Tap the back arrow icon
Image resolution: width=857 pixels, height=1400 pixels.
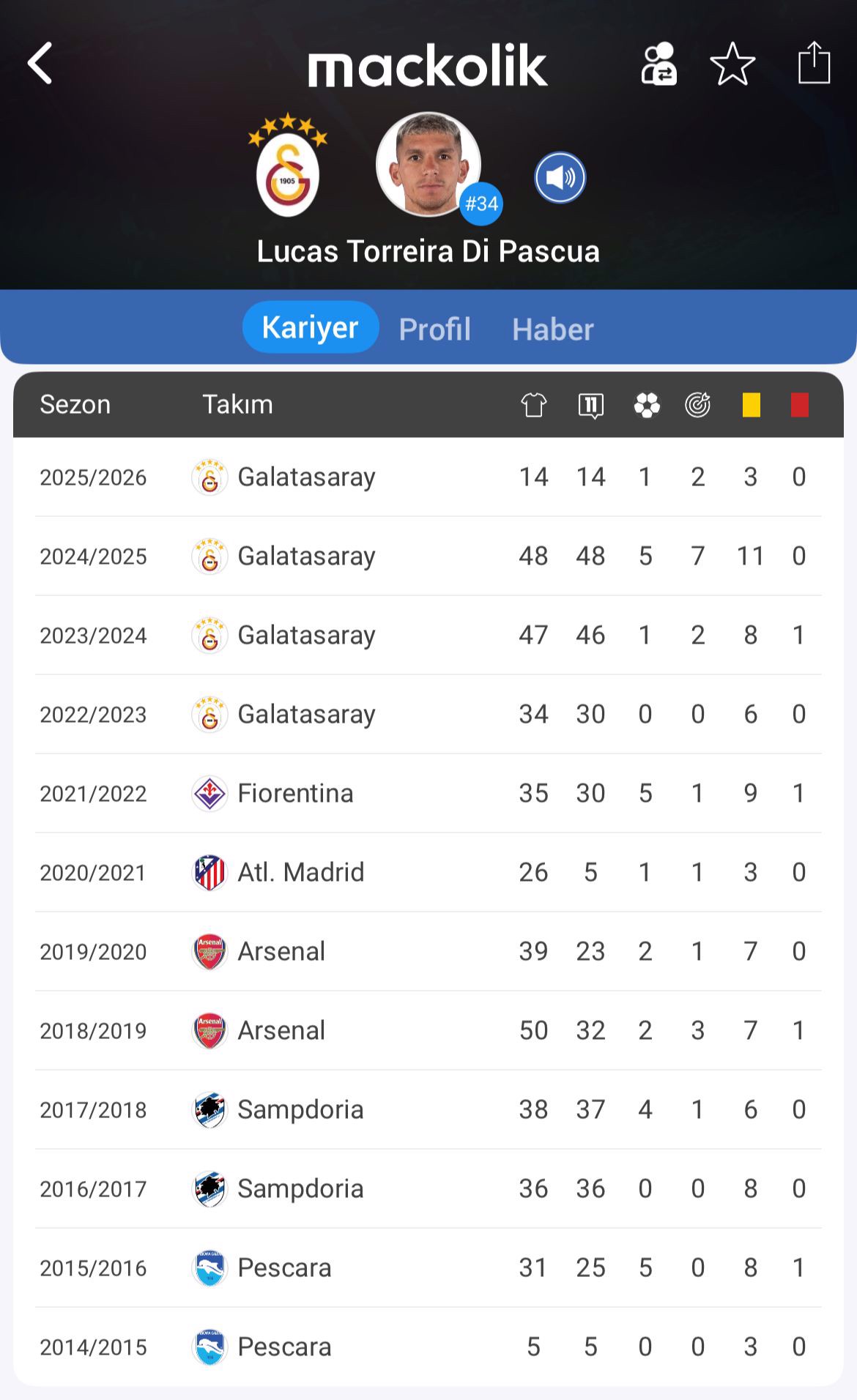[x=40, y=64]
